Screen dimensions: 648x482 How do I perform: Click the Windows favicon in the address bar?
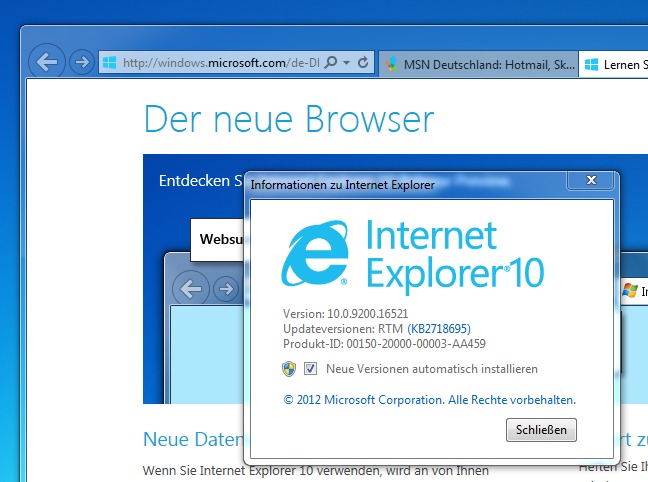pyautogui.click(x=109, y=63)
